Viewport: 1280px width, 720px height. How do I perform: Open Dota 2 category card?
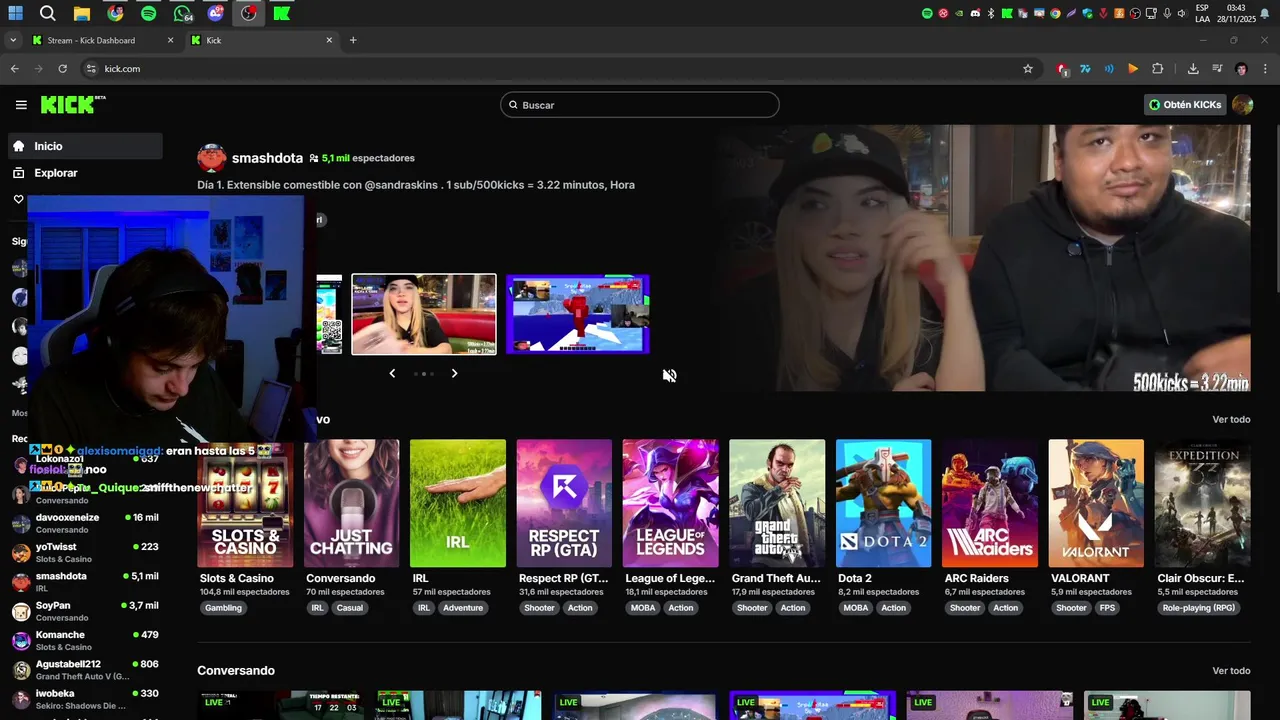pyautogui.click(x=883, y=503)
